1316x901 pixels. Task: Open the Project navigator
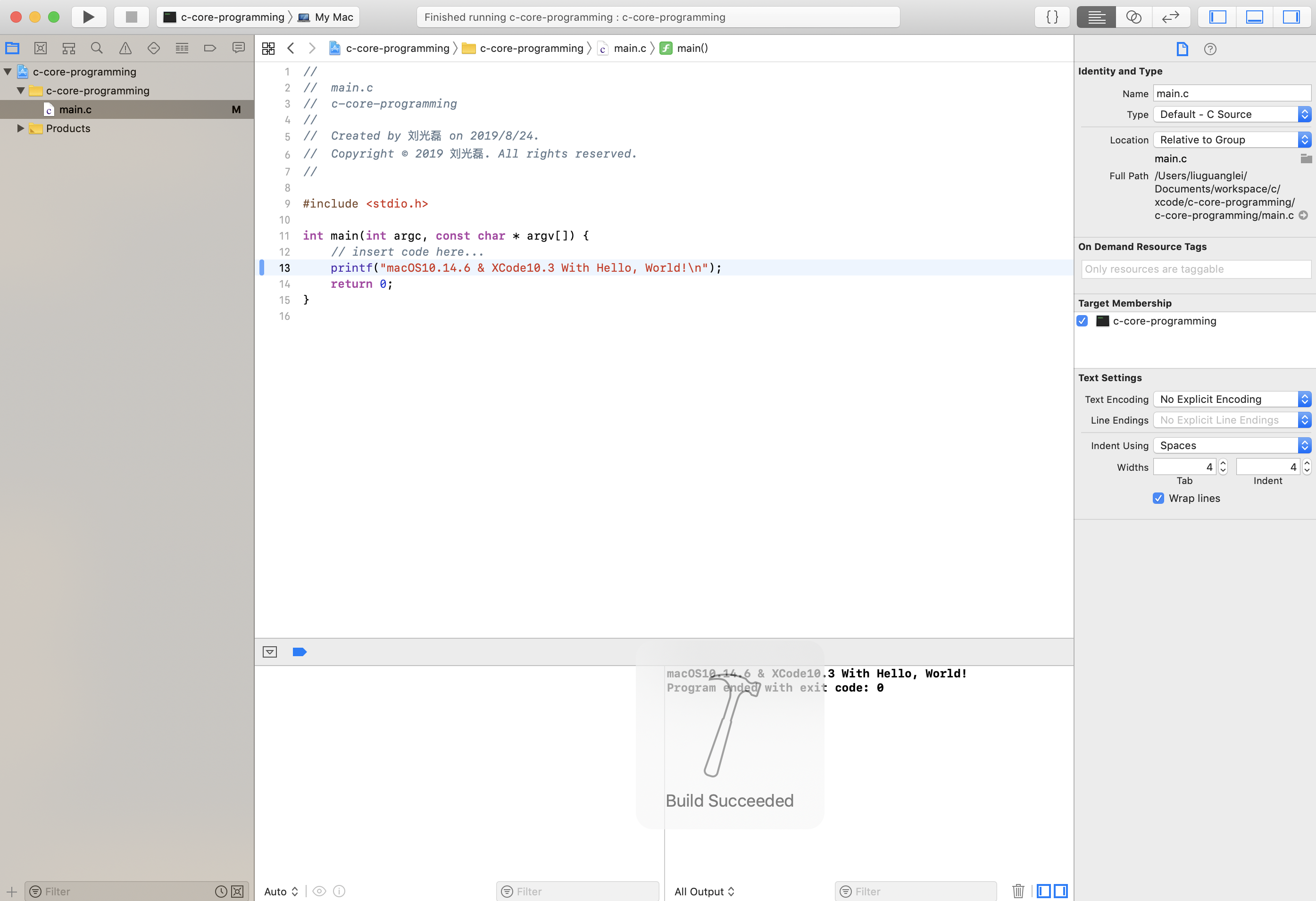12,48
